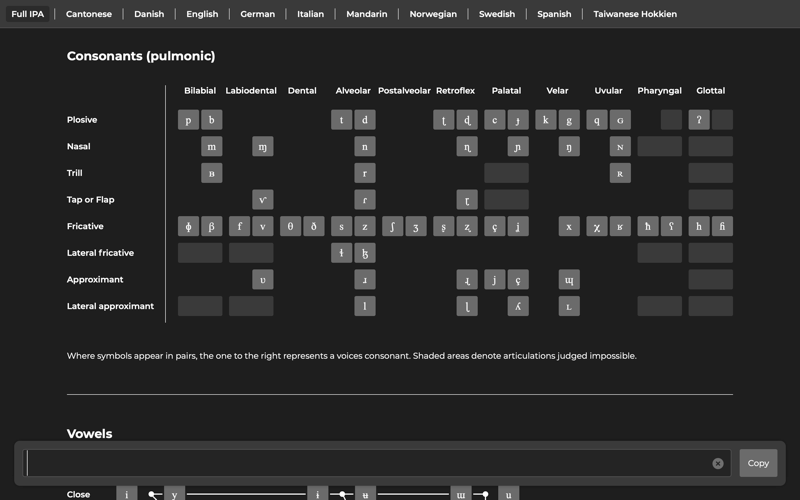Image resolution: width=800 pixels, height=500 pixels.
Task: Open the Taiwanese Hokkien tab
Action: tap(635, 14)
